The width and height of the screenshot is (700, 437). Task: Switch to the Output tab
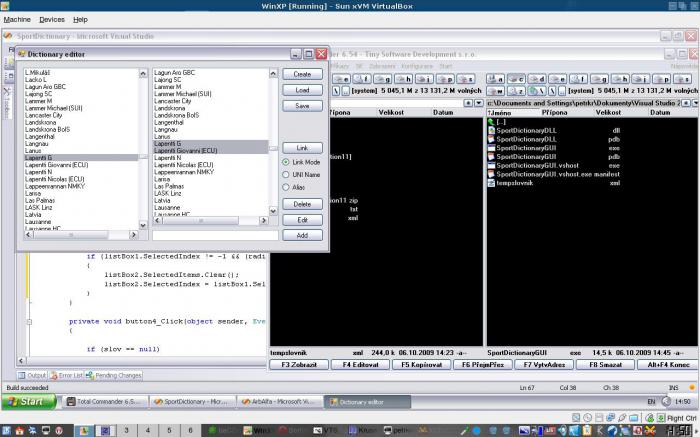[x=33, y=375]
